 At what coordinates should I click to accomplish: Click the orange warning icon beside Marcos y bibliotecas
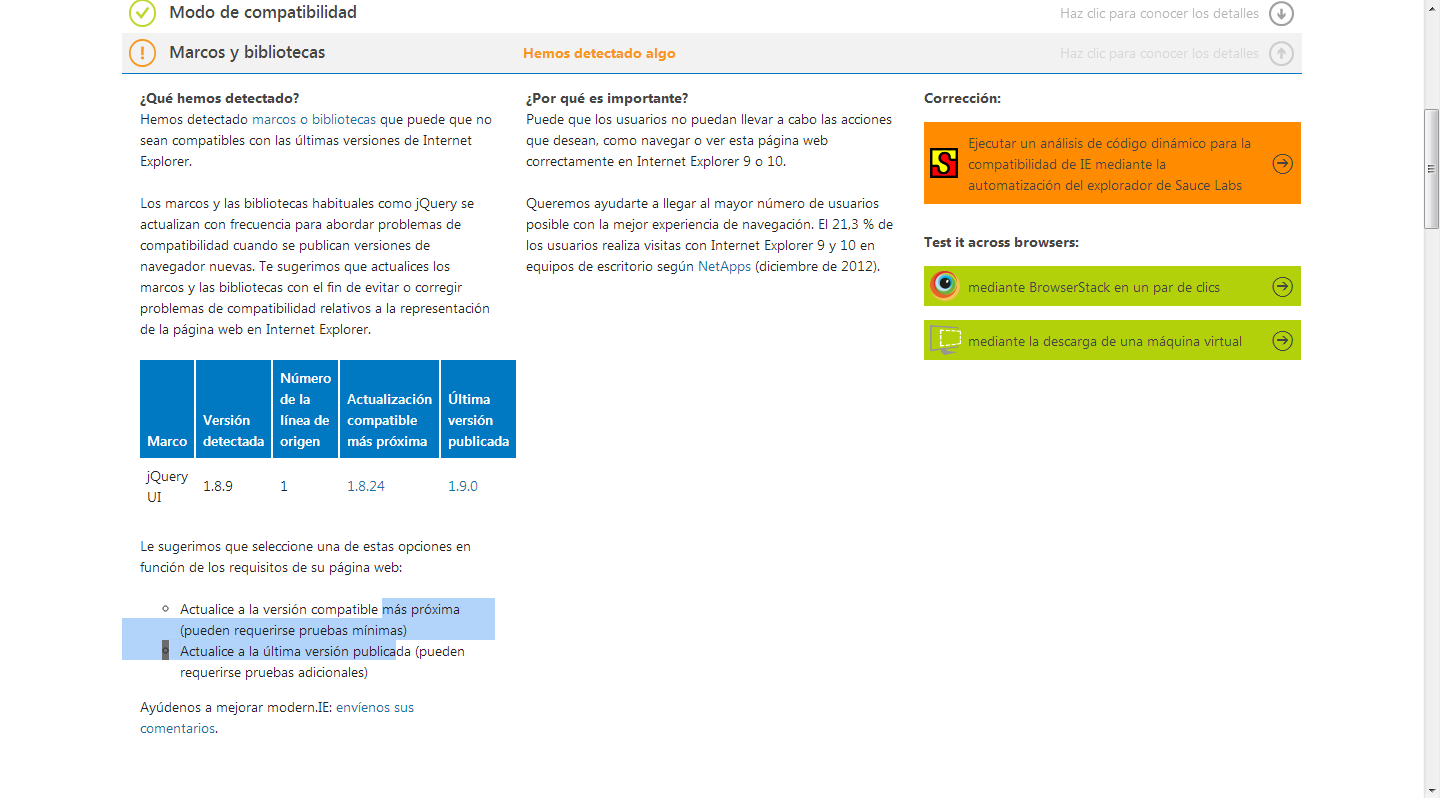point(143,53)
